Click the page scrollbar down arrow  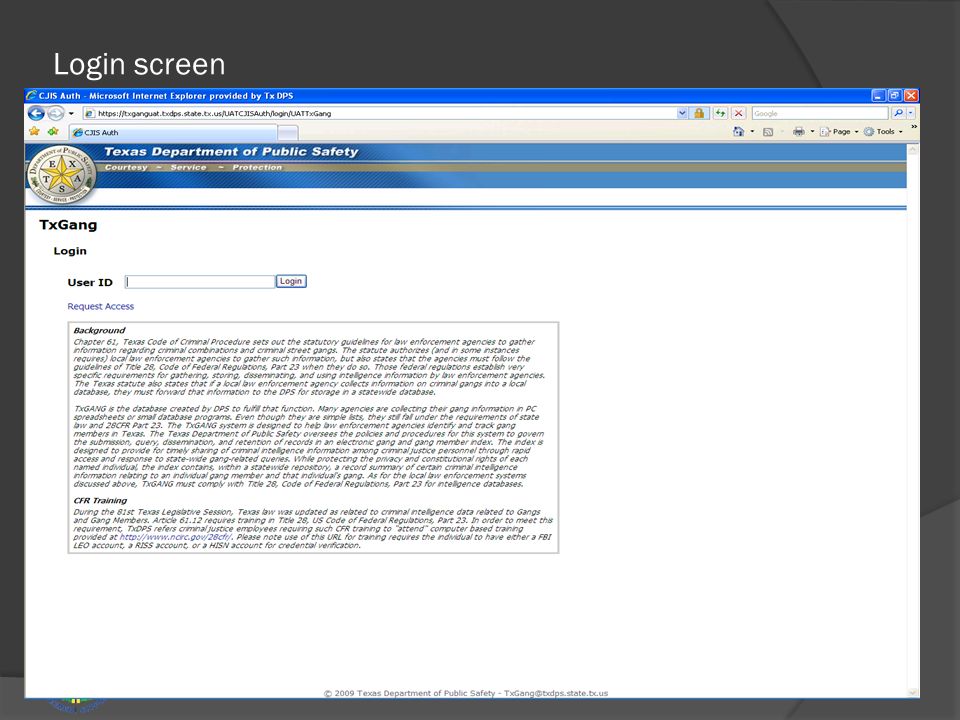(912, 692)
